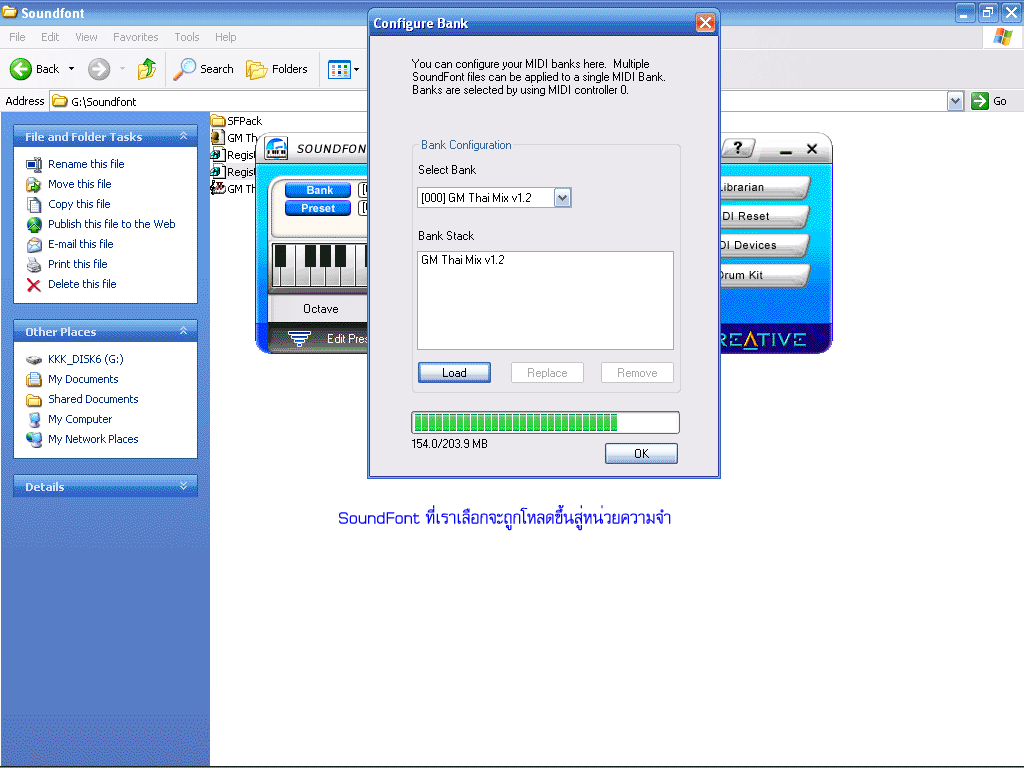
Task: Click the green Go arrow icon
Action: pyautogui.click(x=980, y=101)
